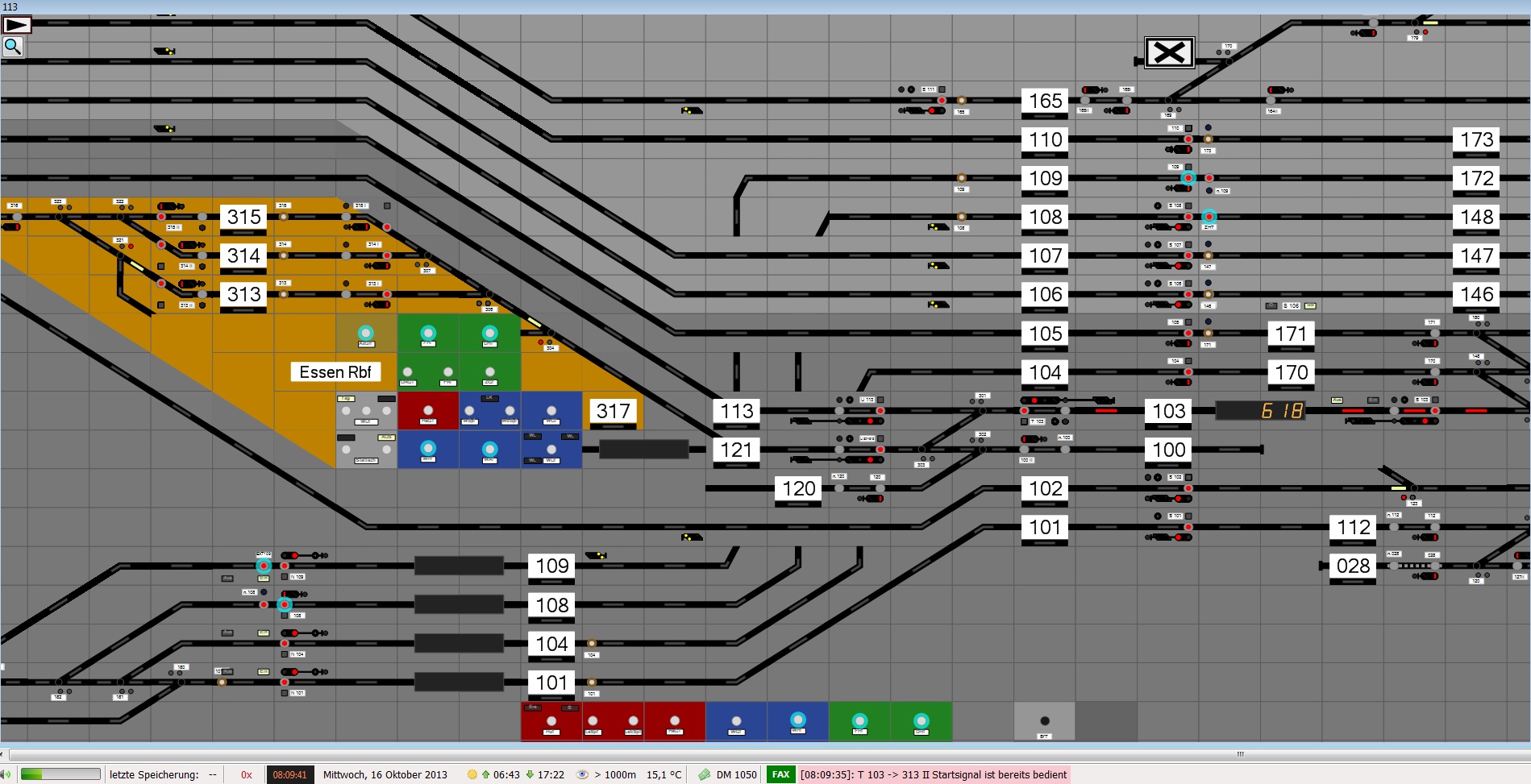This screenshot has width=1531, height=784.
Task: Click the date Mittwoch, 16 Oktober 2013
Action: click(385, 774)
